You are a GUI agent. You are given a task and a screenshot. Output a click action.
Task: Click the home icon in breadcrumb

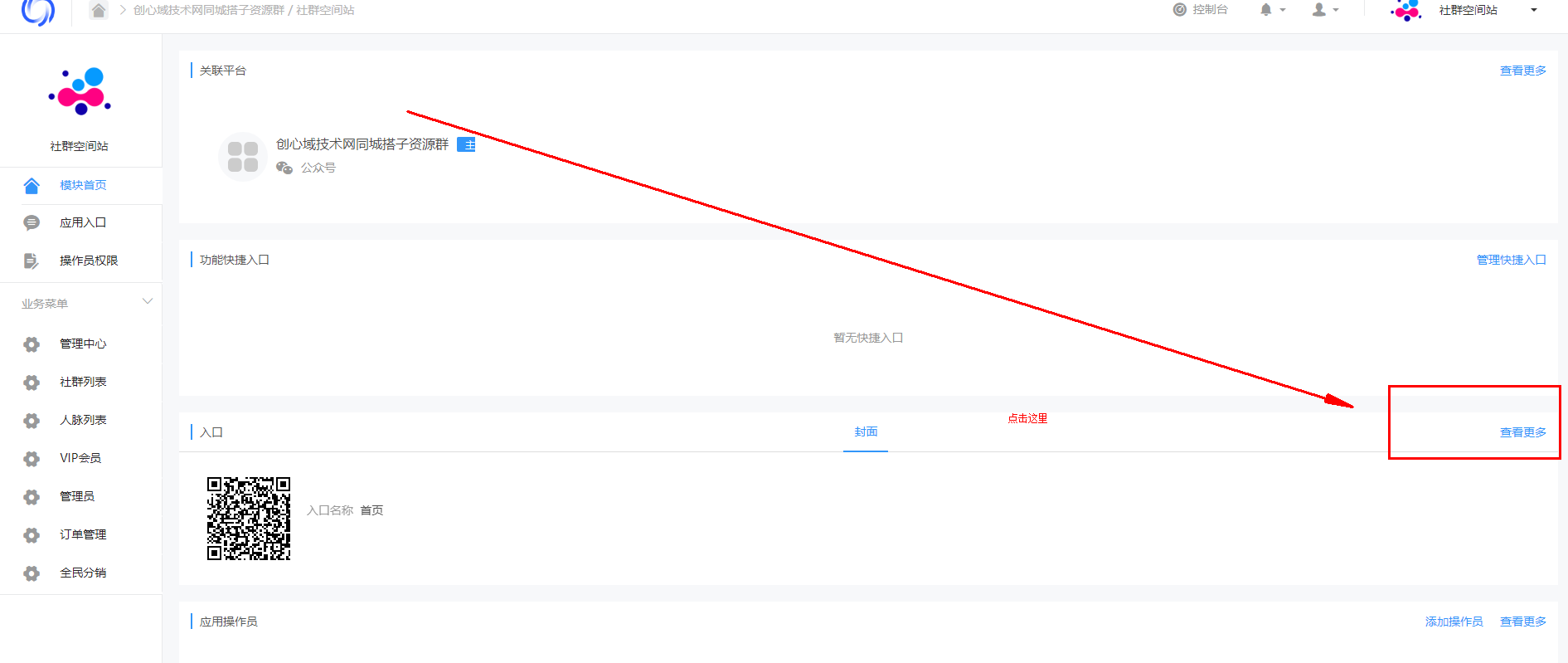click(x=99, y=10)
